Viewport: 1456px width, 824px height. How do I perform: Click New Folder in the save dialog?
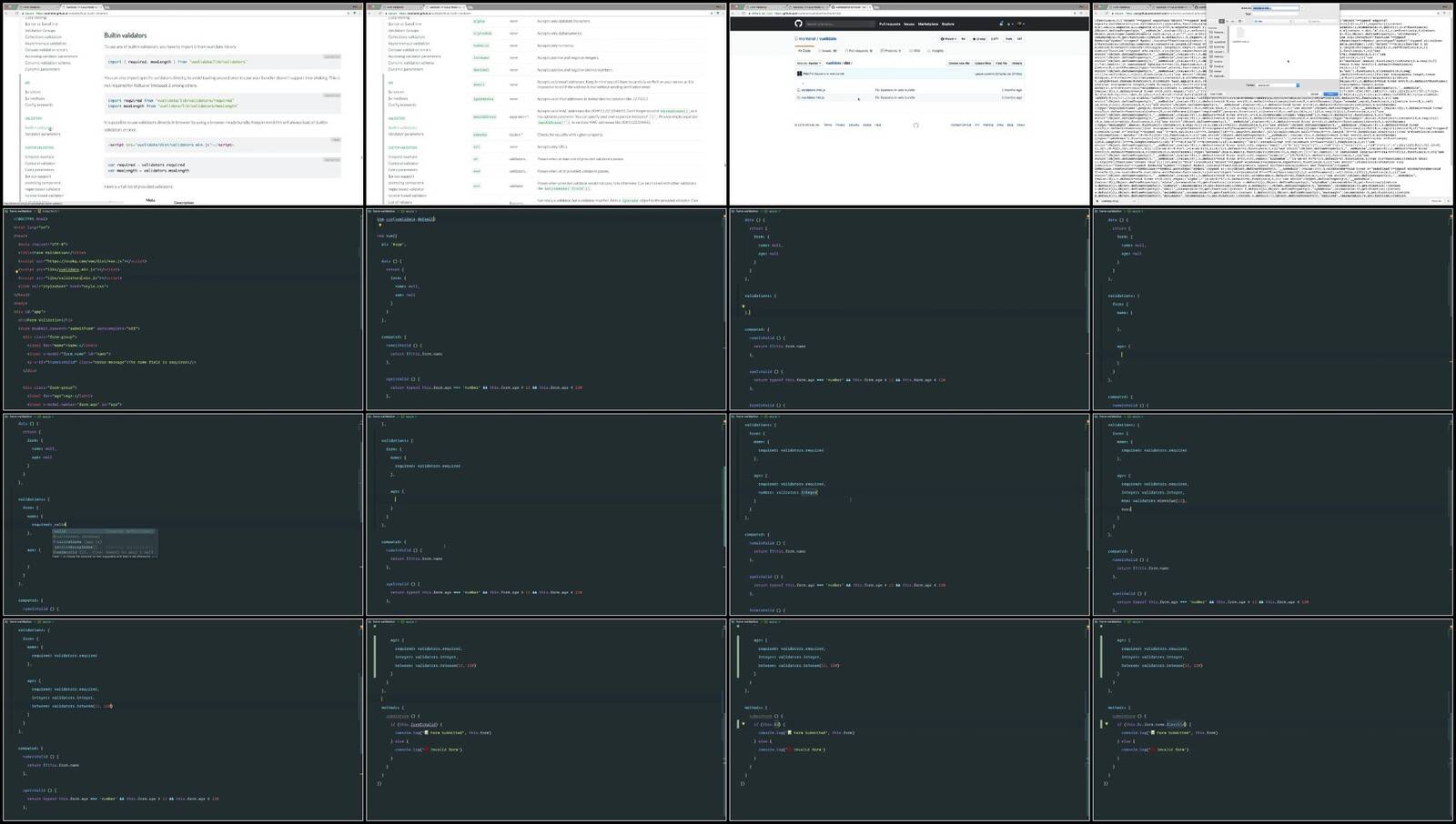tap(1217, 94)
